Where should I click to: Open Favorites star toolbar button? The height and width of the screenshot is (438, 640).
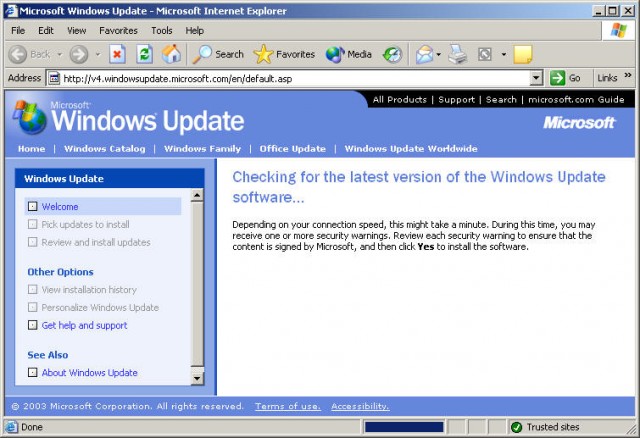point(284,54)
